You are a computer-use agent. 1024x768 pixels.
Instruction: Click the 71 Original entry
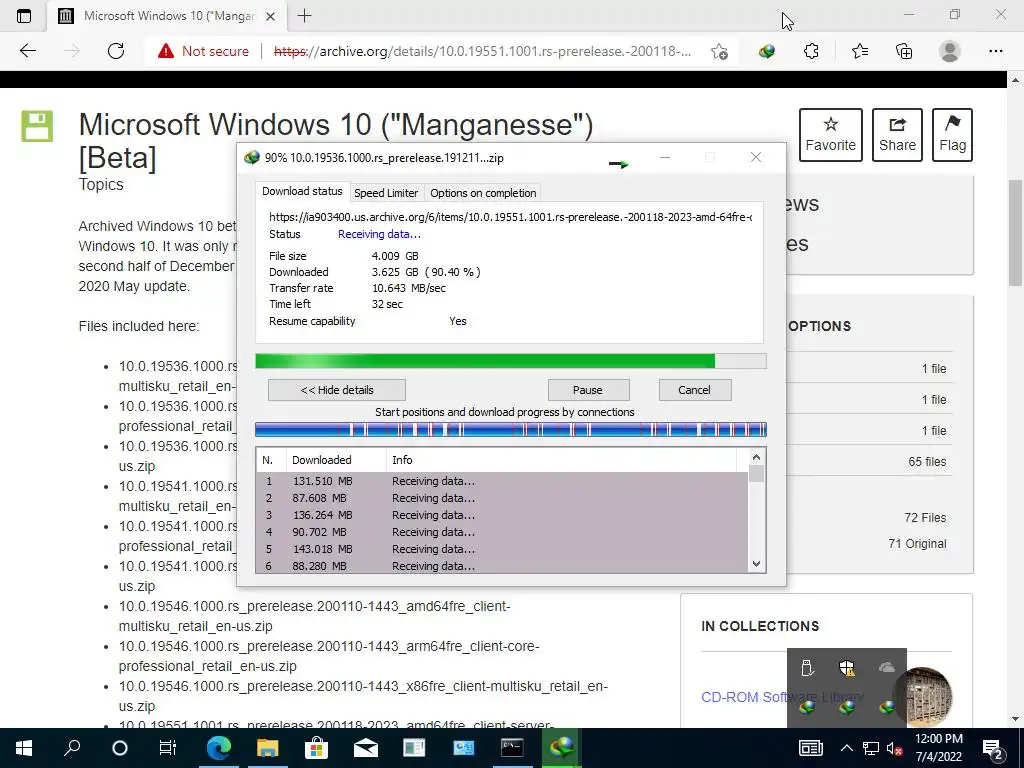917,544
